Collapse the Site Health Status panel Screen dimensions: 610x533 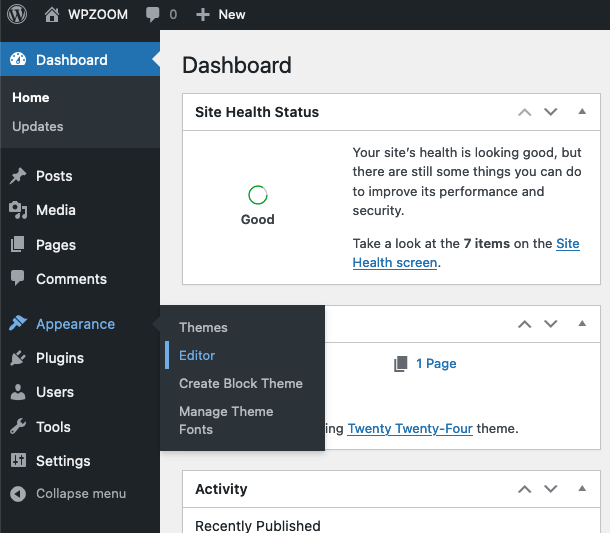[x=582, y=112]
